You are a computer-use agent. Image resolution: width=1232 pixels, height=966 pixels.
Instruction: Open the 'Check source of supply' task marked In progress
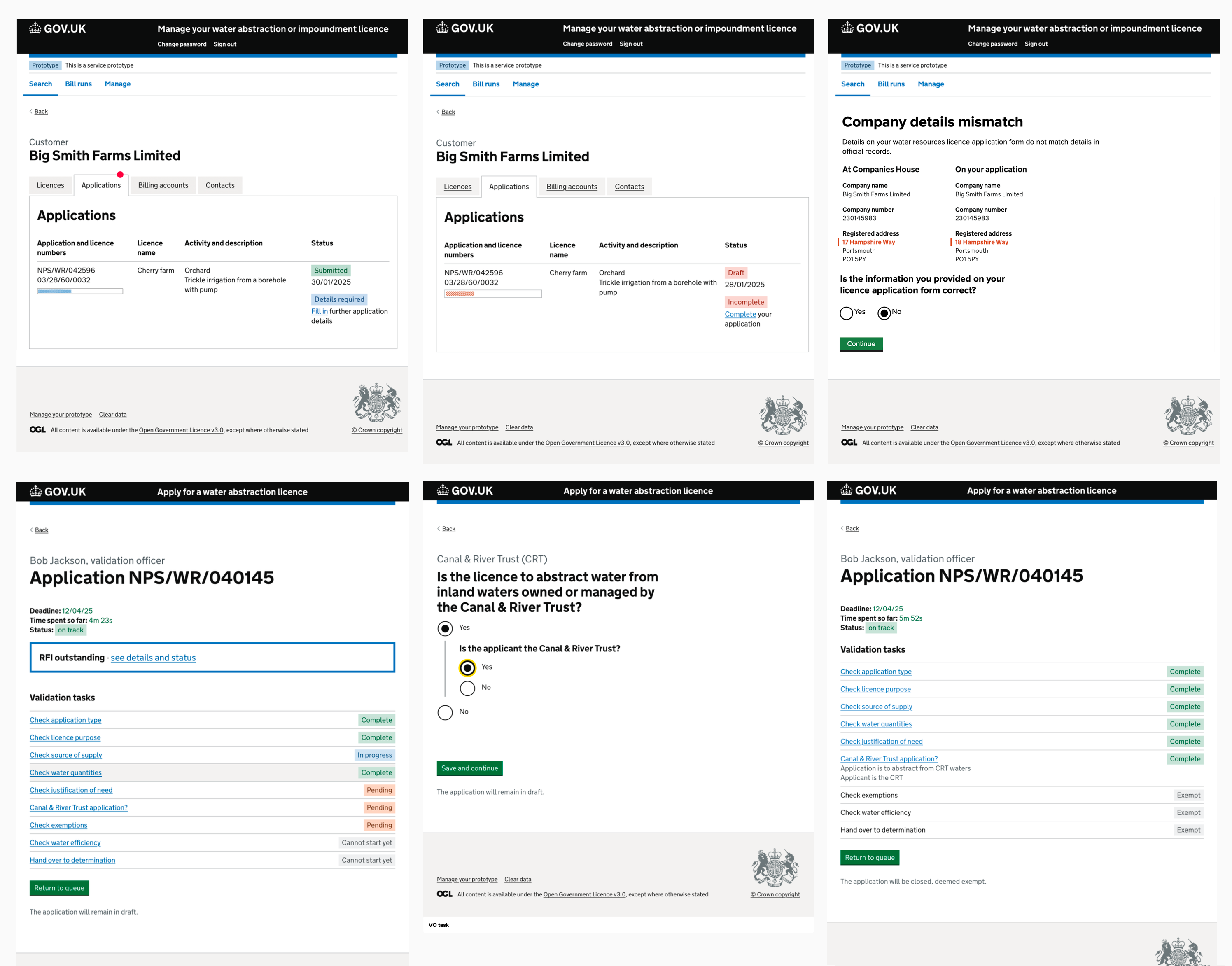65,755
